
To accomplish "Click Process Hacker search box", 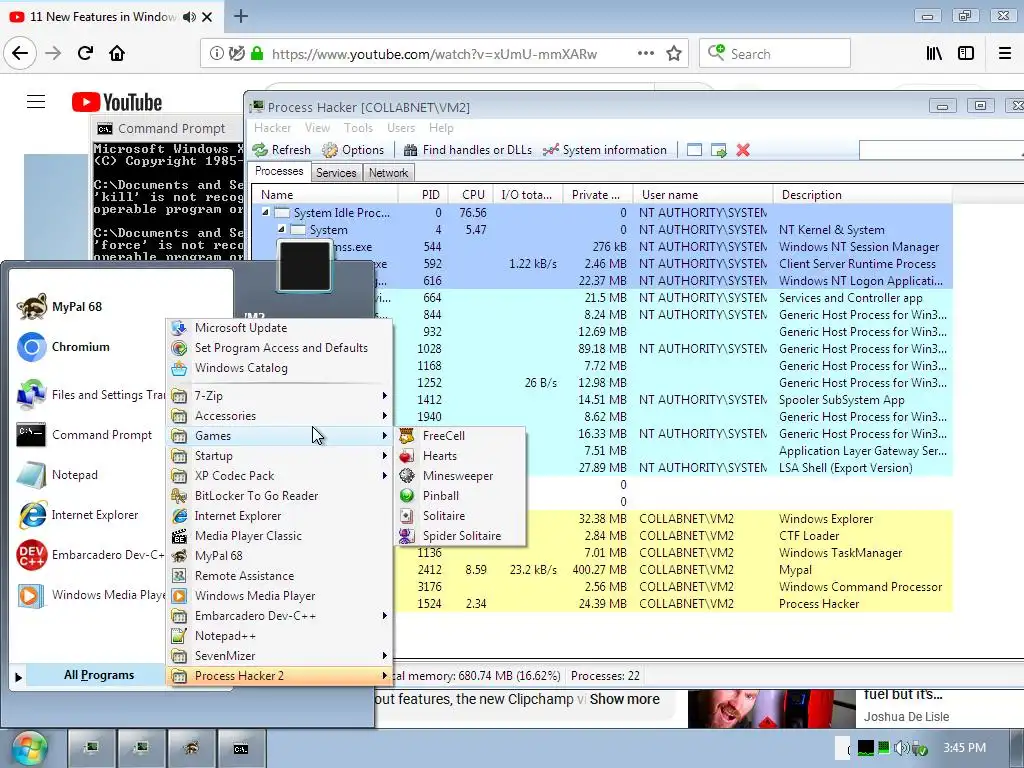I will [x=940, y=150].
